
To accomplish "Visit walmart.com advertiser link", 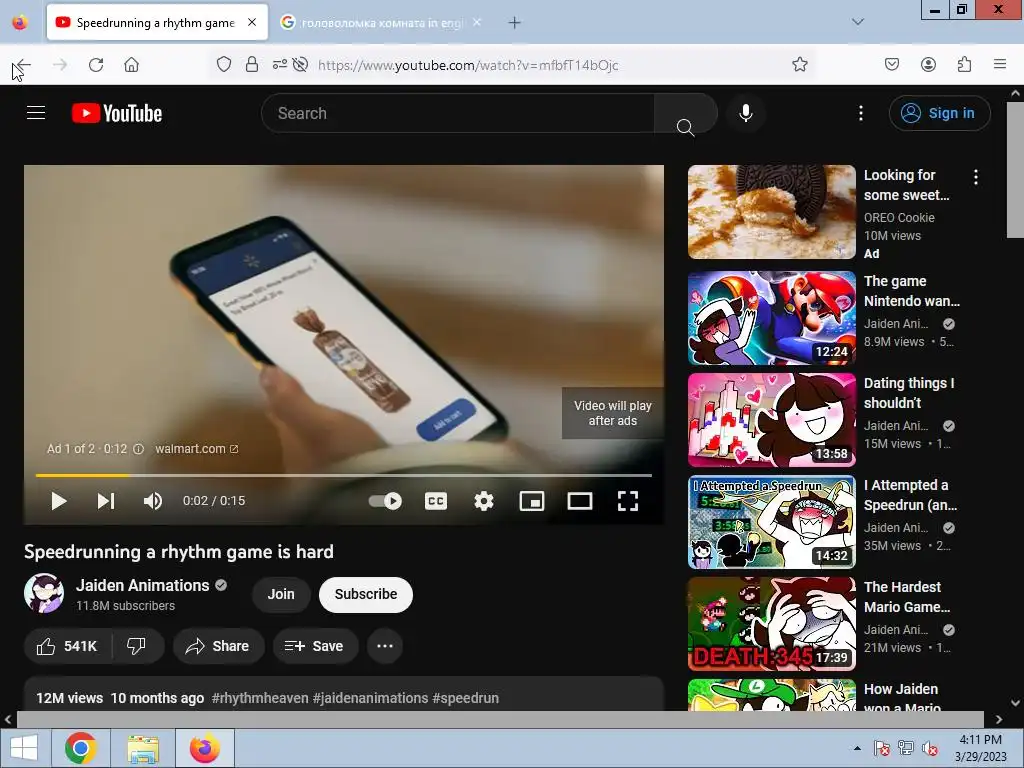I will (196, 449).
